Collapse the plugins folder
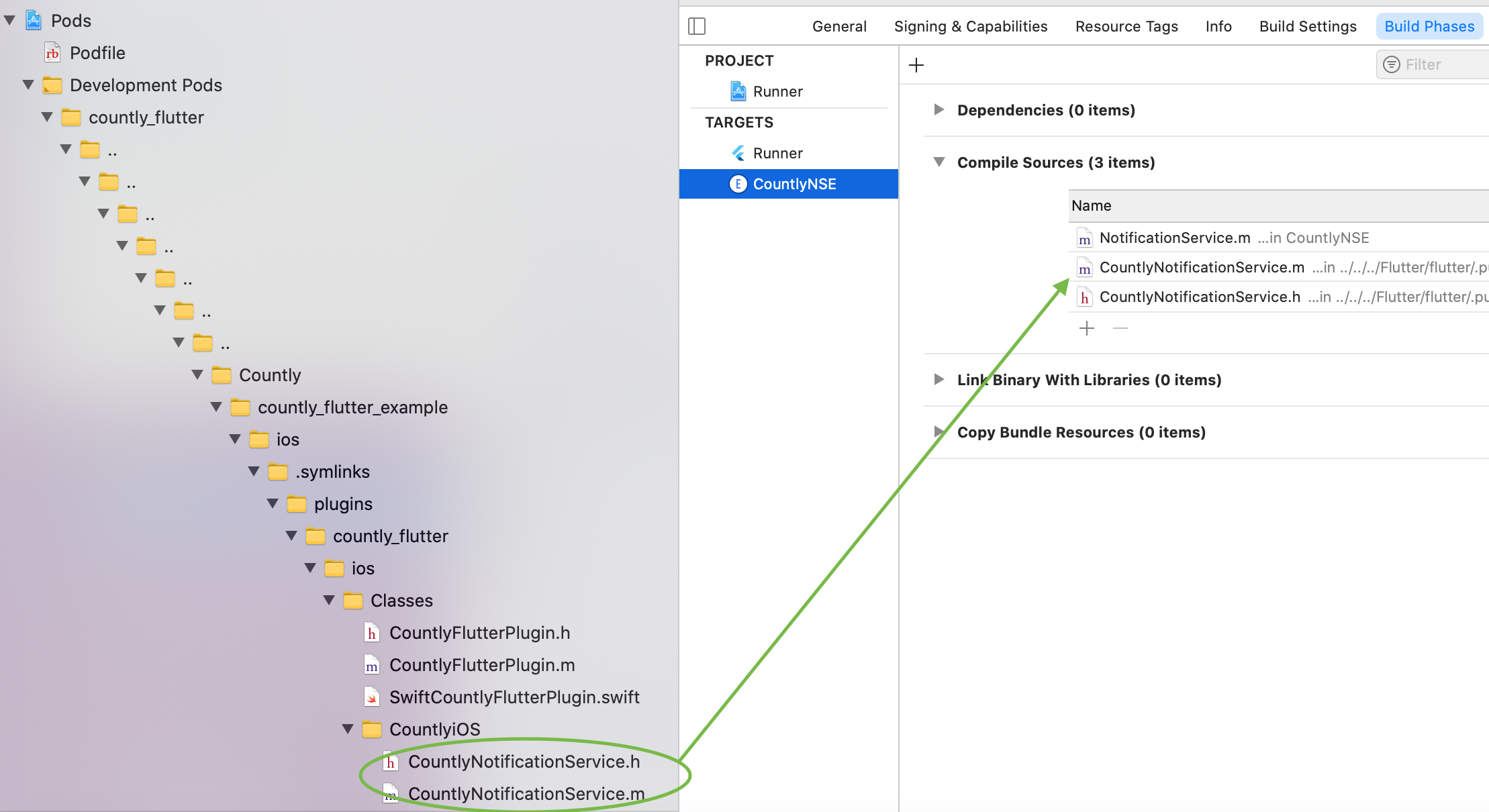 pyautogui.click(x=273, y=503)
